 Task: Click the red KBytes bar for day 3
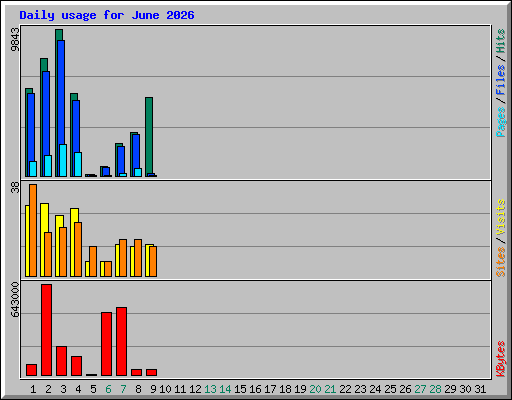click(x=62, y=361)
